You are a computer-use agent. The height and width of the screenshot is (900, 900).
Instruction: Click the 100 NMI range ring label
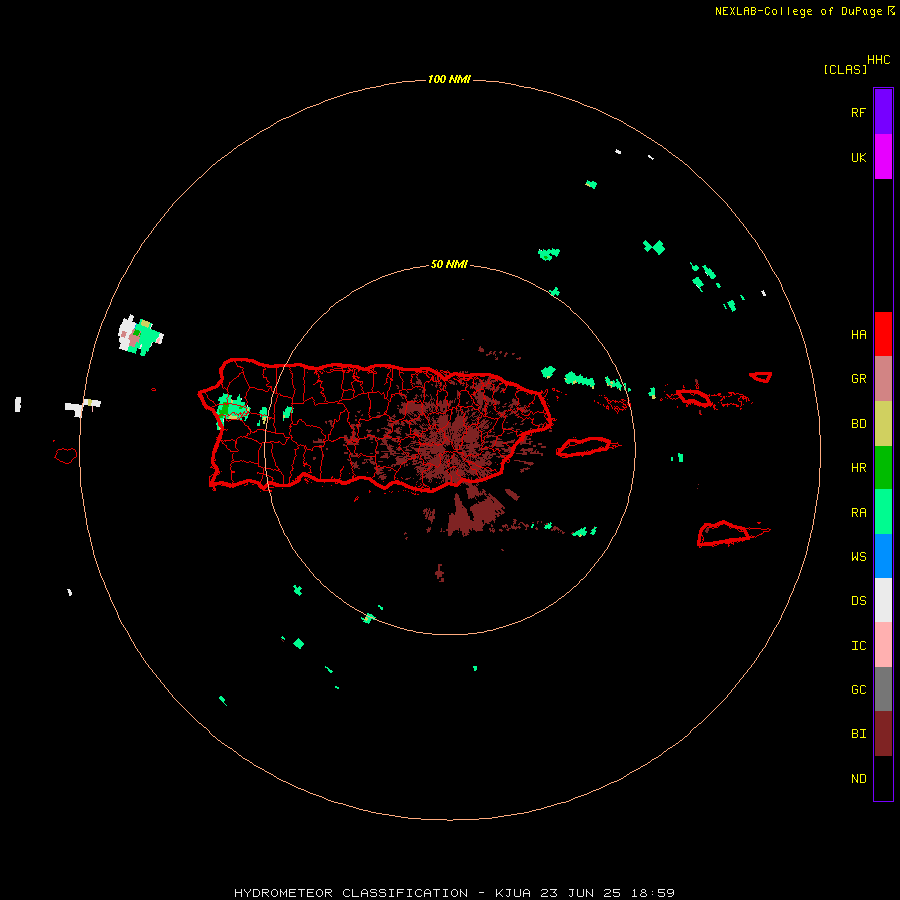[x=449, y=79]
